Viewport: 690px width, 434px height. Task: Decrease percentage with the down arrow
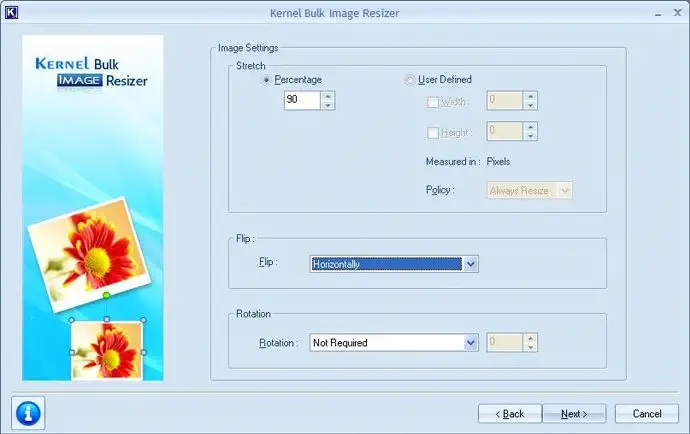pos(328,105)
